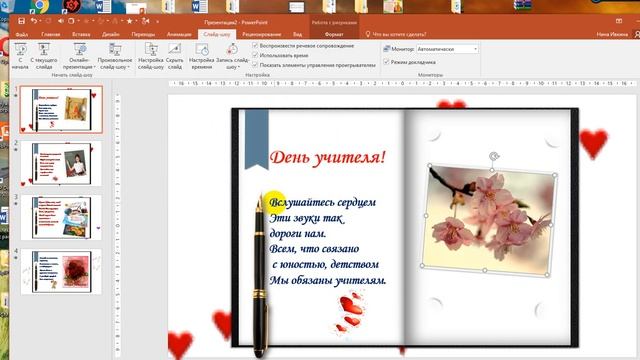Click the share person icon at ribbon right
This screenshot has width=640, height=360.
click(x=637, y=34)
